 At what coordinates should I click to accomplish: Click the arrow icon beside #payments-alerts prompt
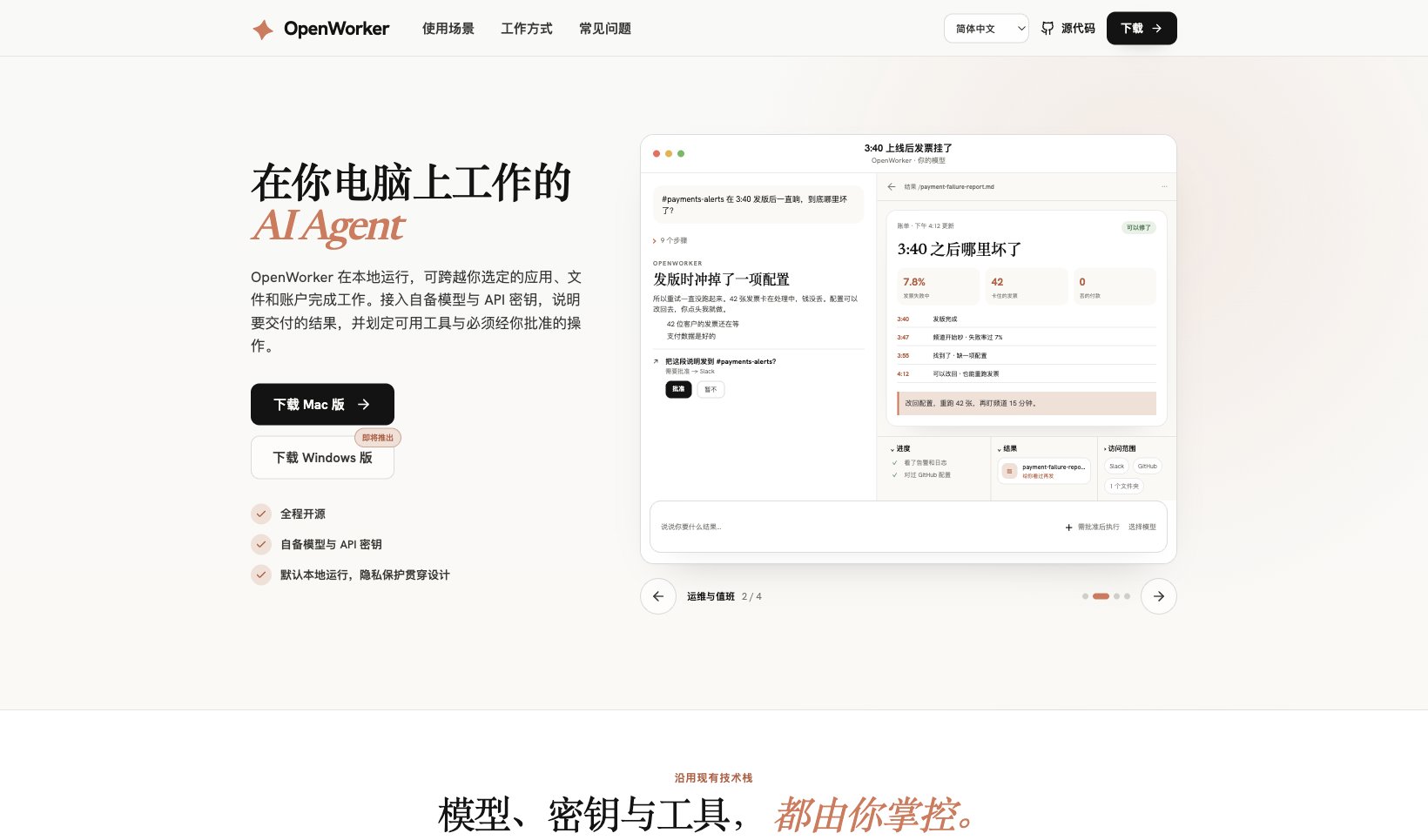656,361
